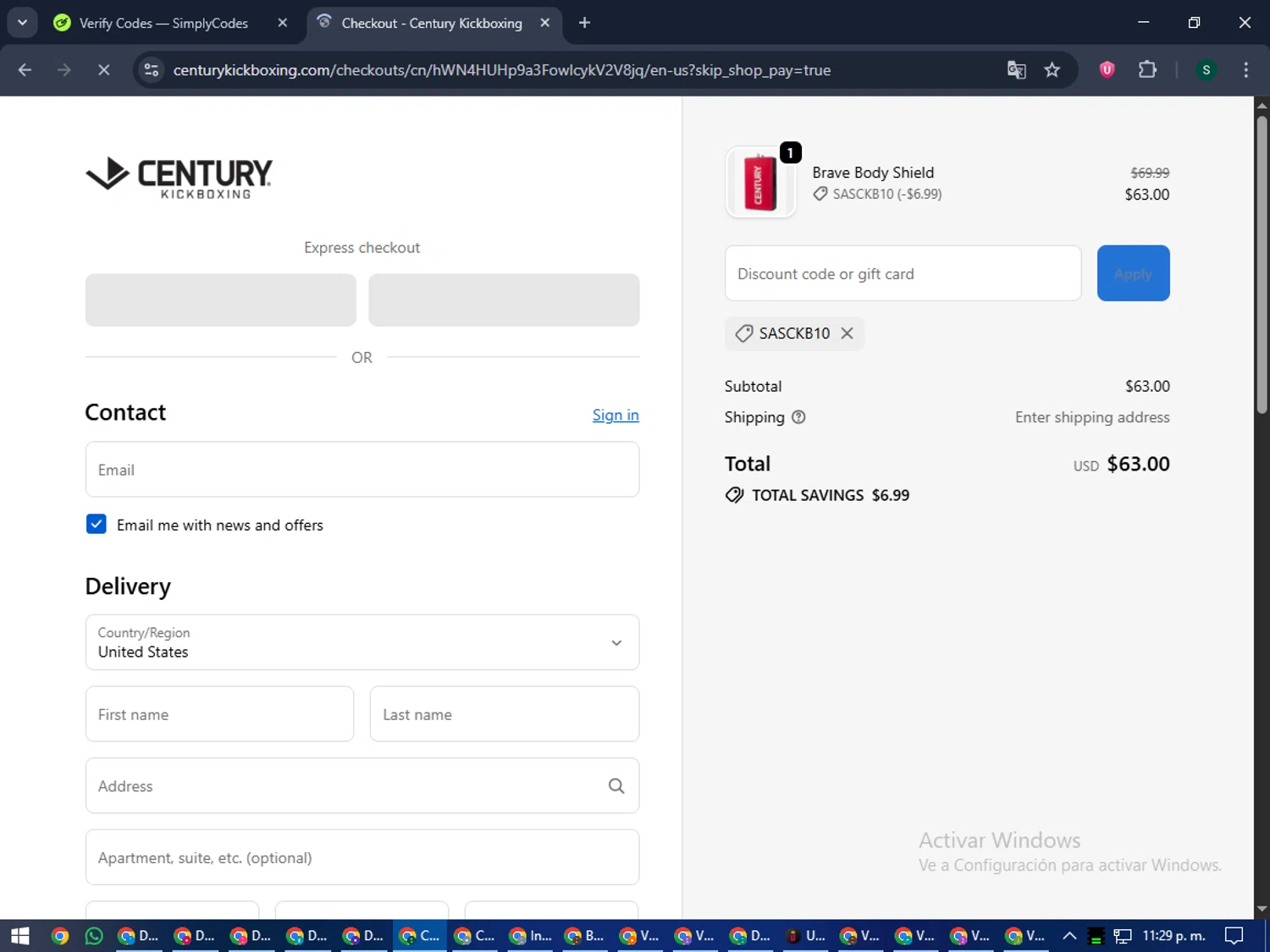Click the address search magnifier icon
Screen dimensions: 1270x952
pos(616,786)
